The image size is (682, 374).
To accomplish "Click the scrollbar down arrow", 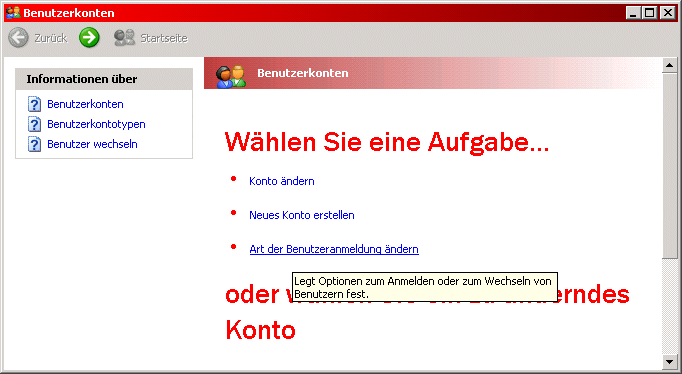I will pos(669,362).
